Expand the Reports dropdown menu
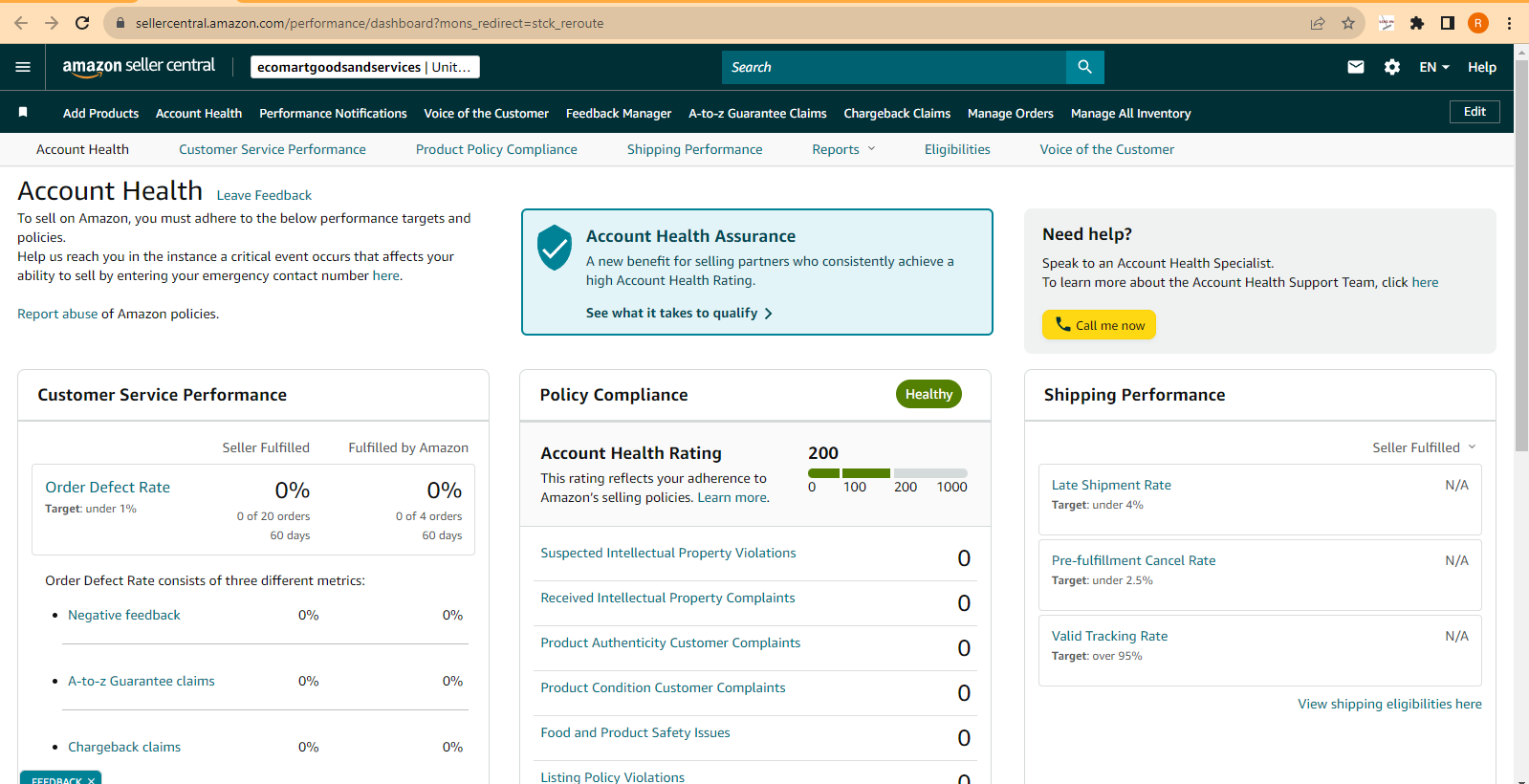 pos(843,149)
